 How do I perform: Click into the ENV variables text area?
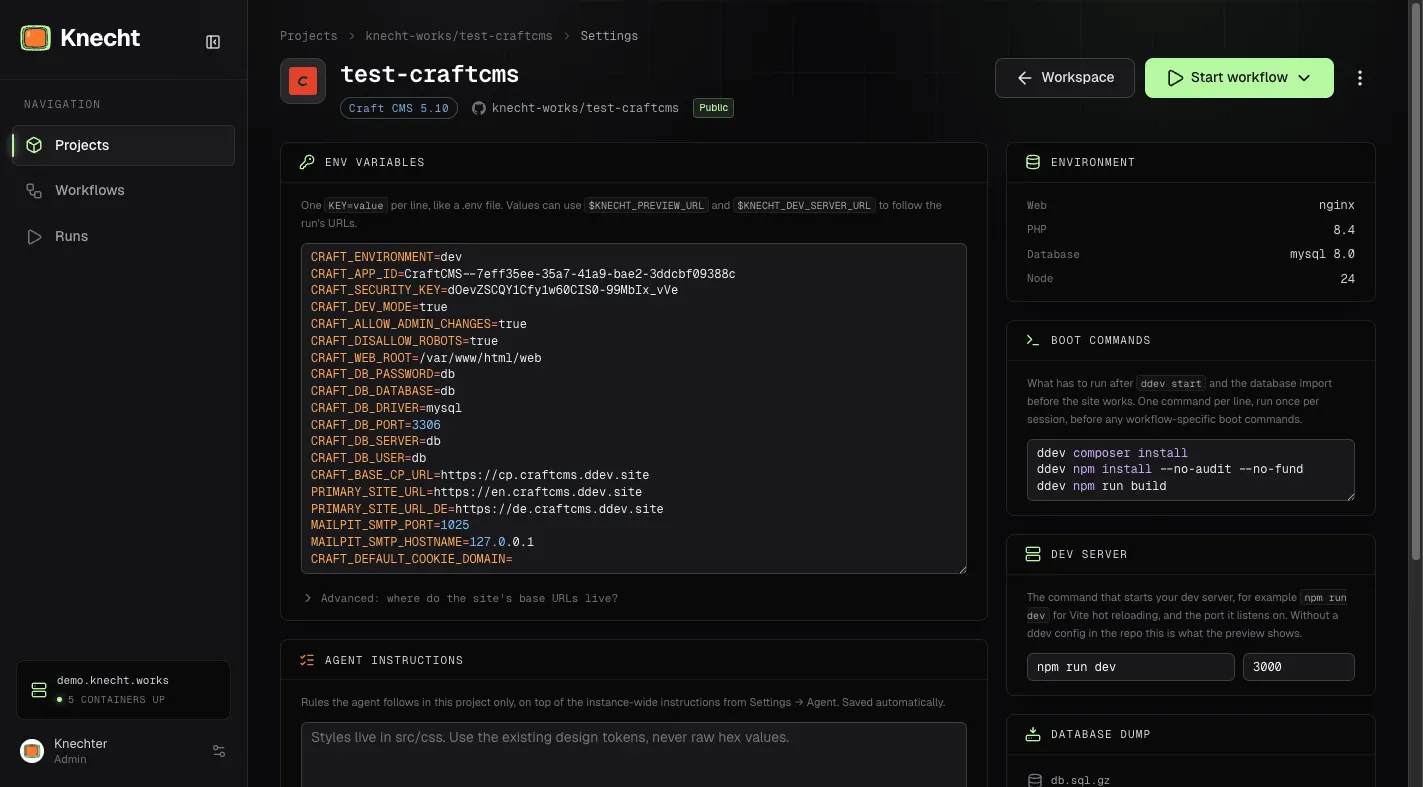(x=634, y=408)
